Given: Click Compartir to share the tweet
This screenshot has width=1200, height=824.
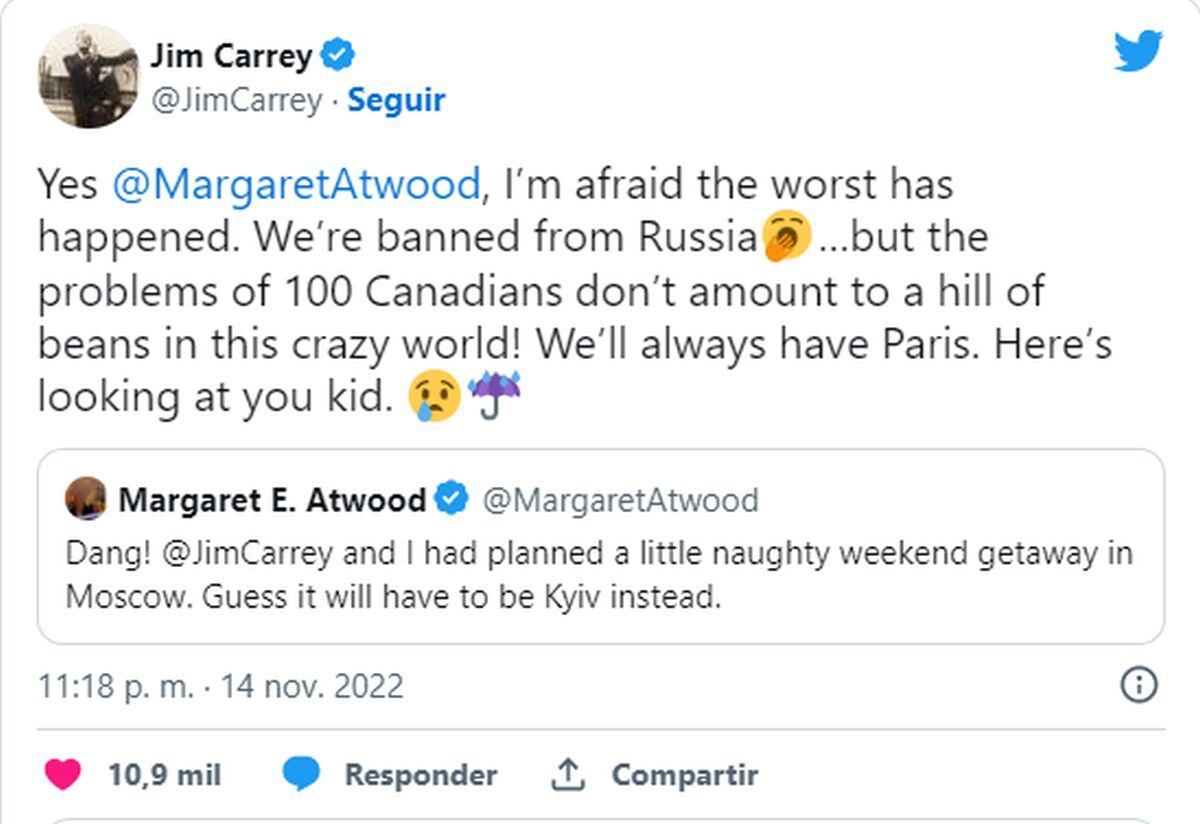Looking at the screenshot, I should tap(686, 773).
